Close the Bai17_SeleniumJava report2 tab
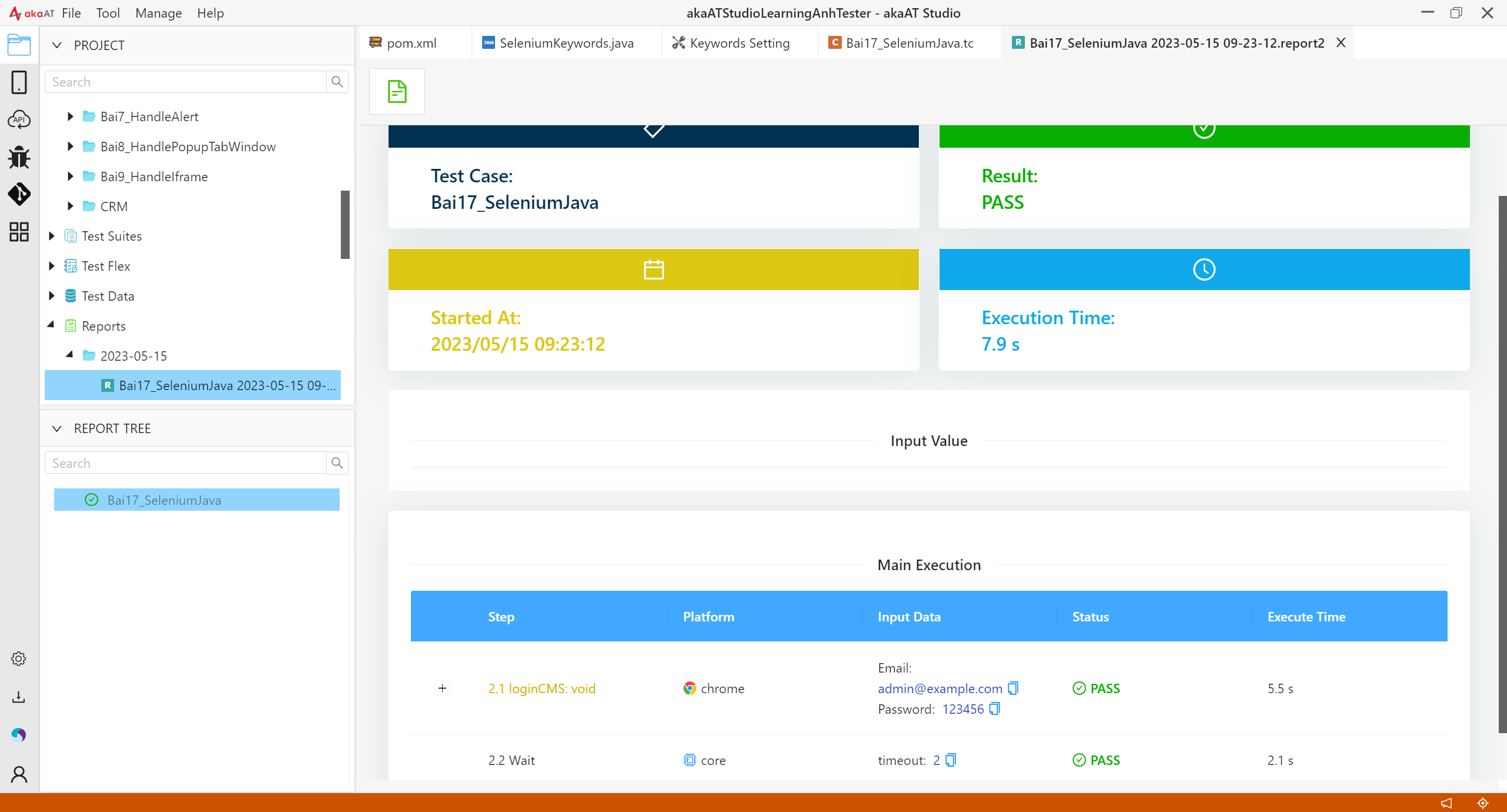1507x812 pixels. [1341, 43]
